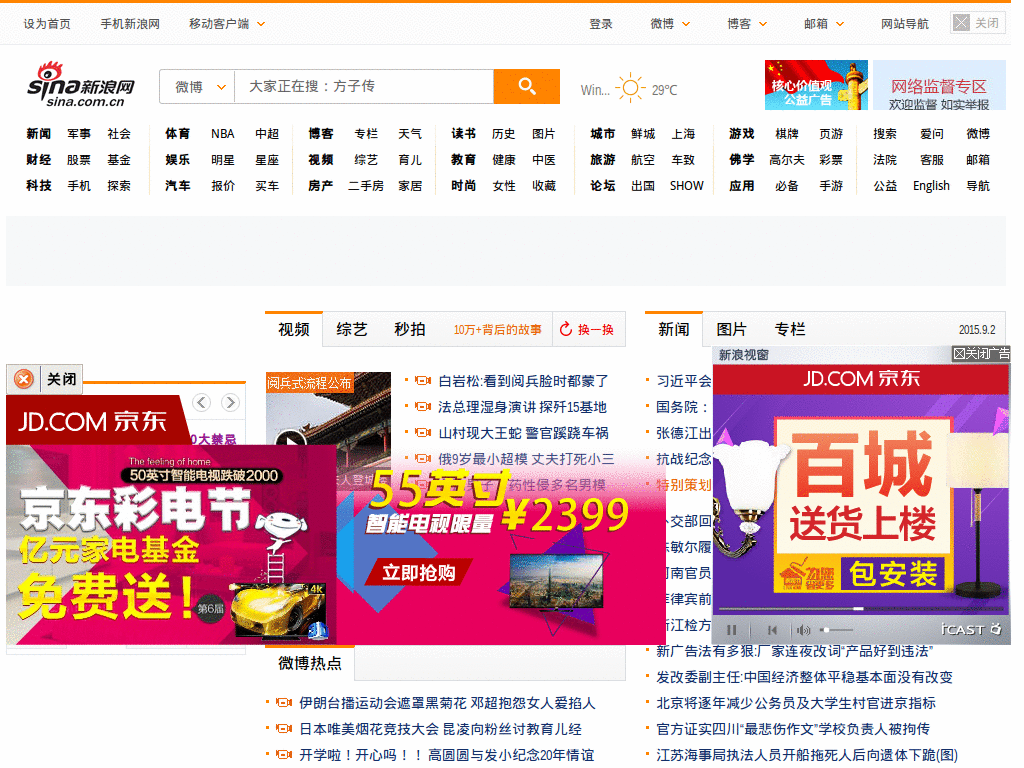Screen dimensions: 1024x768
Task: Switch to the 新闻 tab
Action: coord(673,329)
